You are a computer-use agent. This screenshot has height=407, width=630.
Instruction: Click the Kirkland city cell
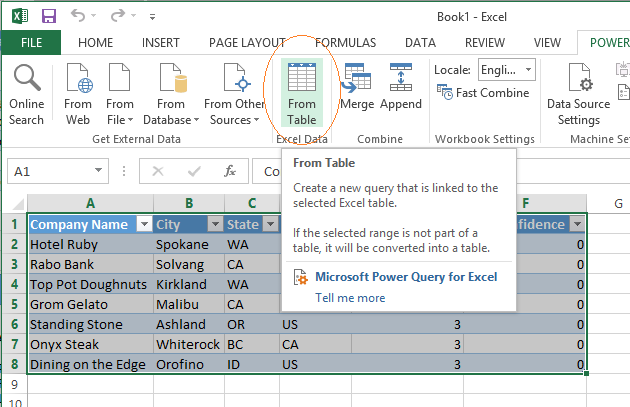click(x=189, y=284)
